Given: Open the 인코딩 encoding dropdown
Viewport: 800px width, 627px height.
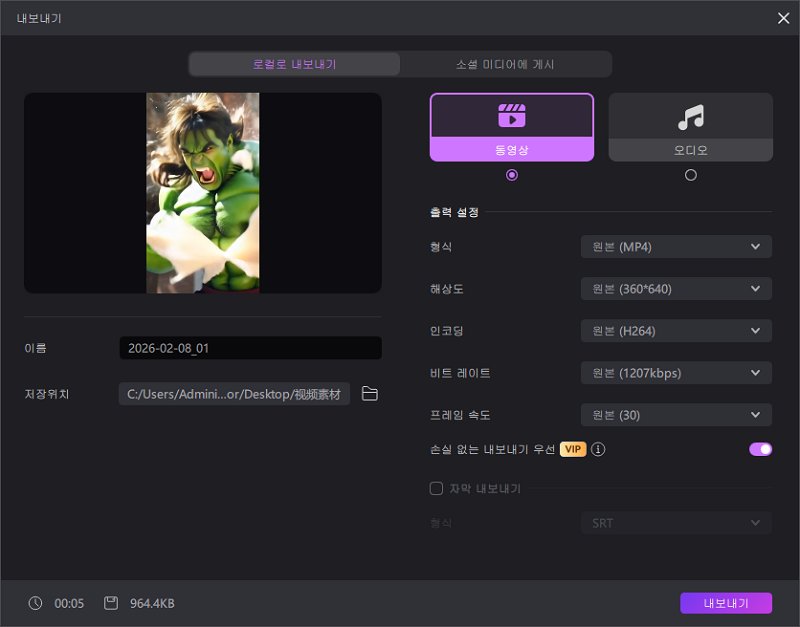Looking at the screenshot, I should [x=676, y=330].
